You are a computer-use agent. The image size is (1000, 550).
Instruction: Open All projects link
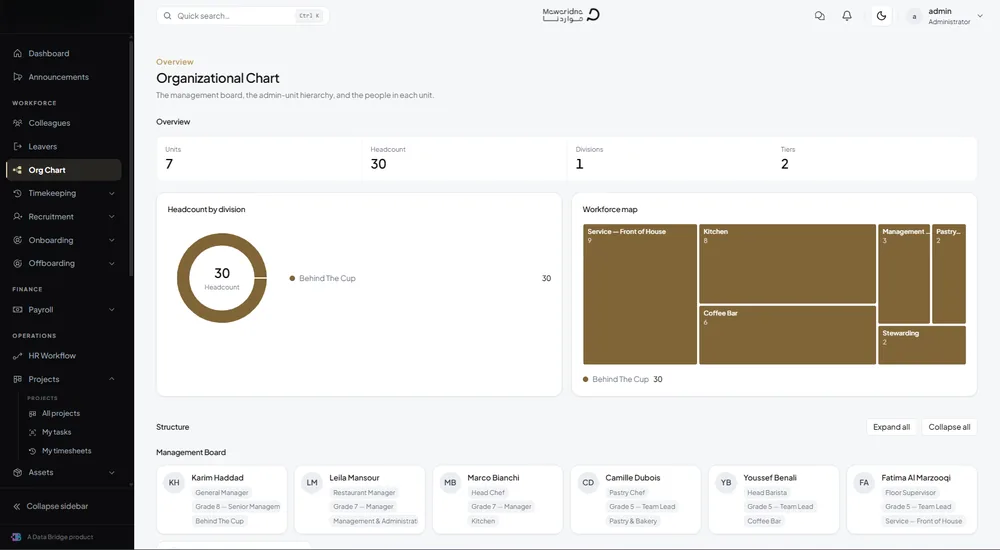61,414
